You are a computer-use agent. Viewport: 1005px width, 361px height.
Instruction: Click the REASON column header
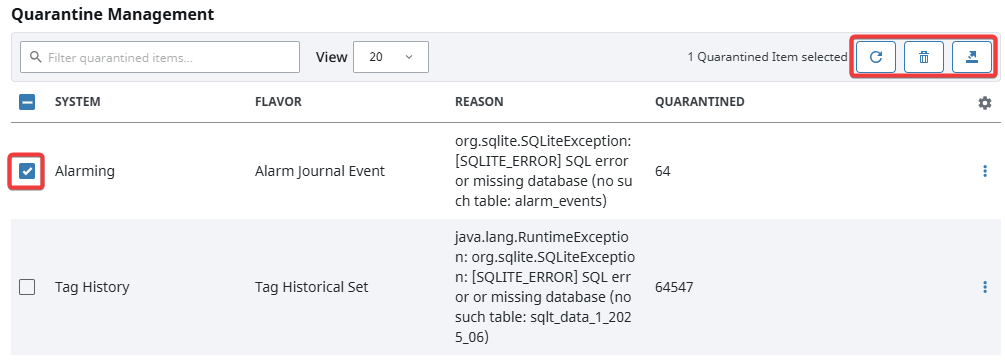pyautogui.click(x=479, y=102)
